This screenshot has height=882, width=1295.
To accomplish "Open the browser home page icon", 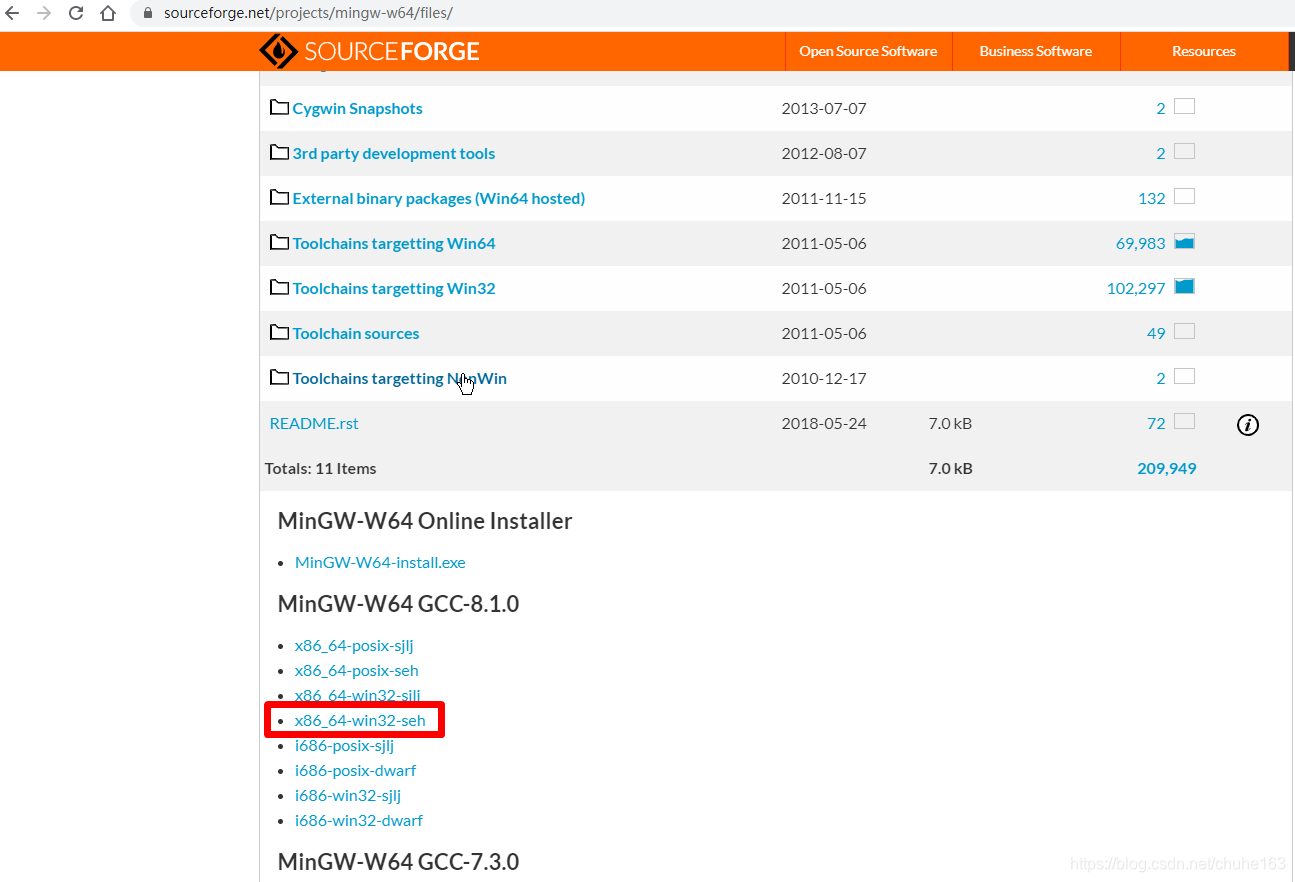I will click(x=108, y=14).
